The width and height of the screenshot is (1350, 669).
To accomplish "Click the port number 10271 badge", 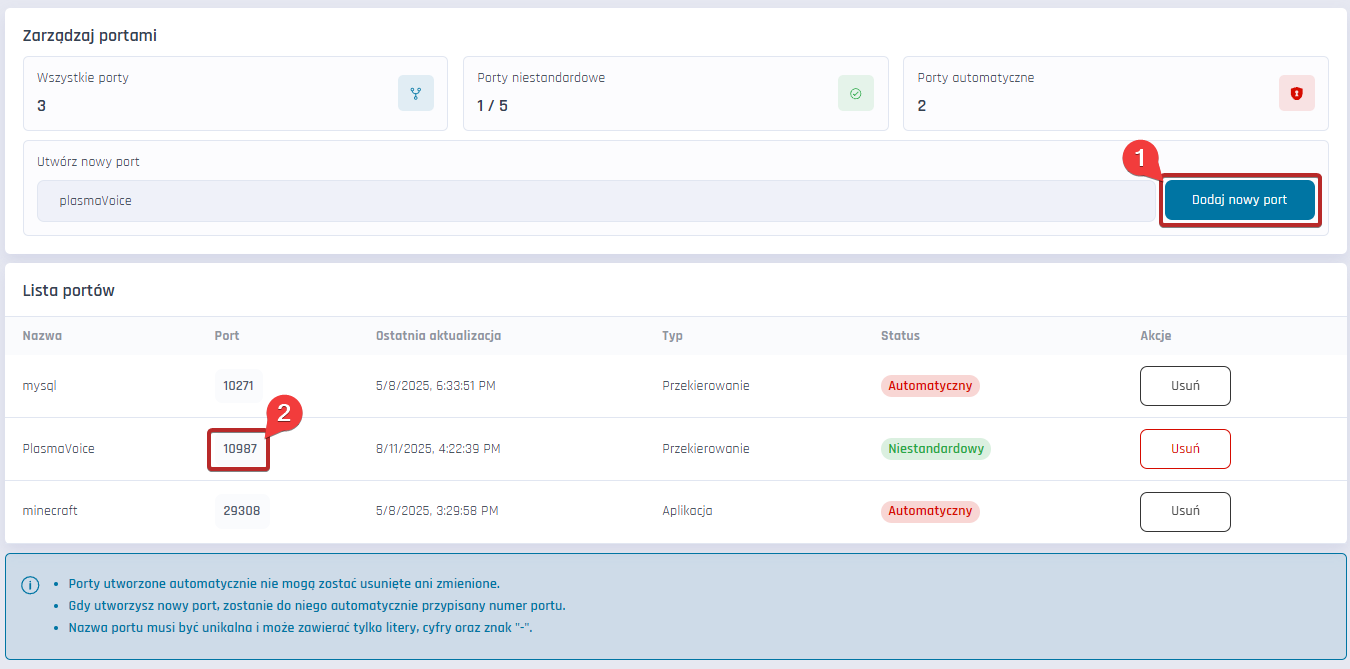I will click(x=238, y=386).
